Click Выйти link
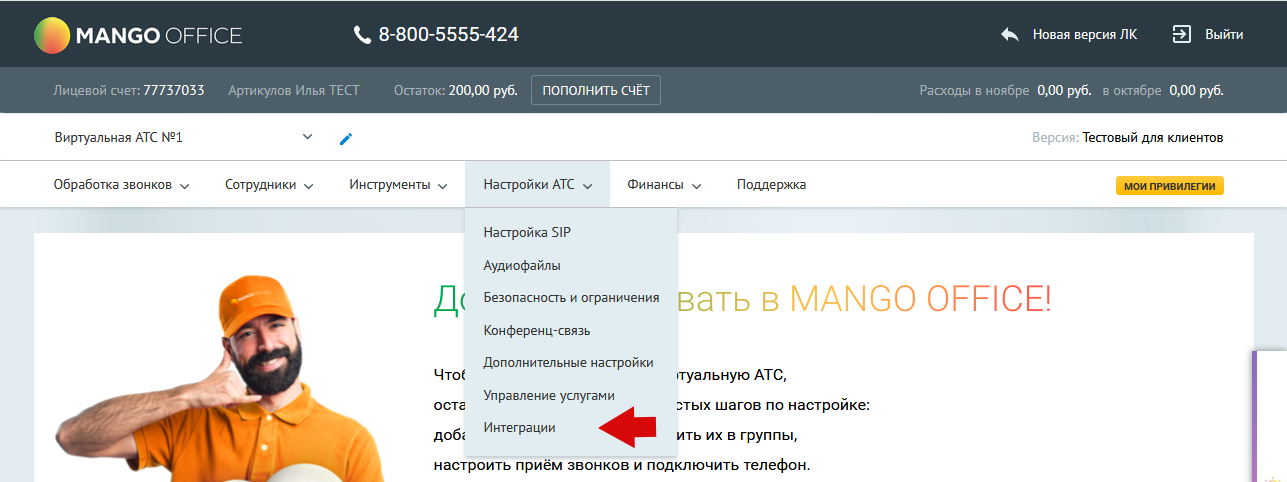Screen dimensions: 1287x482 click(x=1224, y=35)
